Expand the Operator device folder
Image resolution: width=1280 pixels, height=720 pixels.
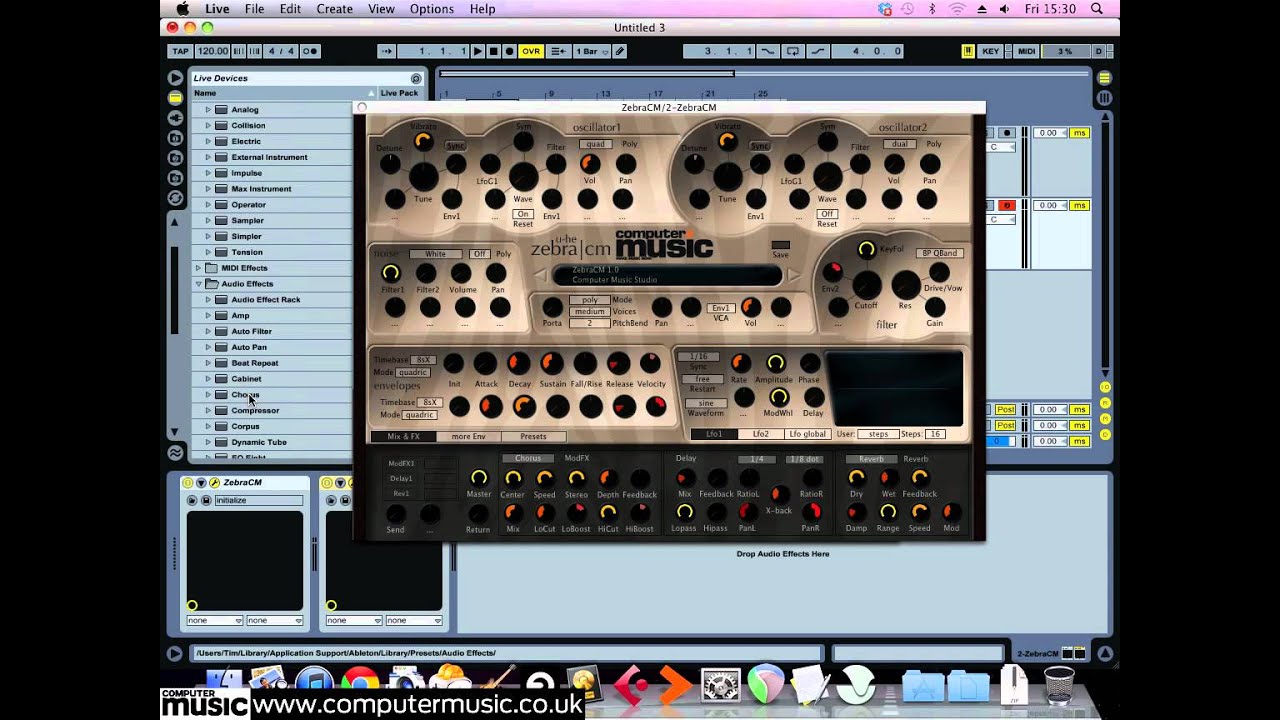click(x=209, y=205)
